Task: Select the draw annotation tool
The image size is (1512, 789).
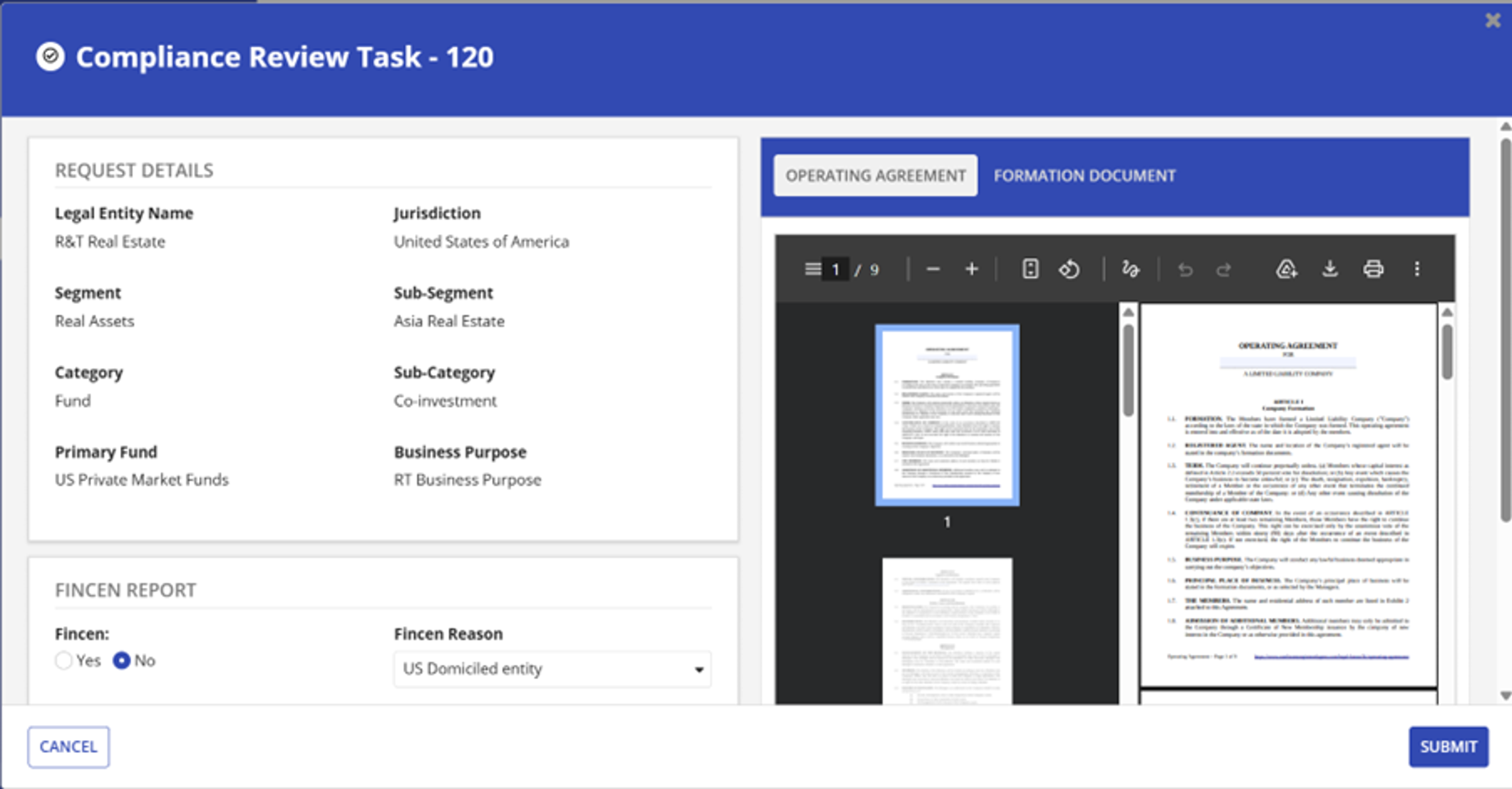Action: pyautogui.click(x=1130, y=269)
